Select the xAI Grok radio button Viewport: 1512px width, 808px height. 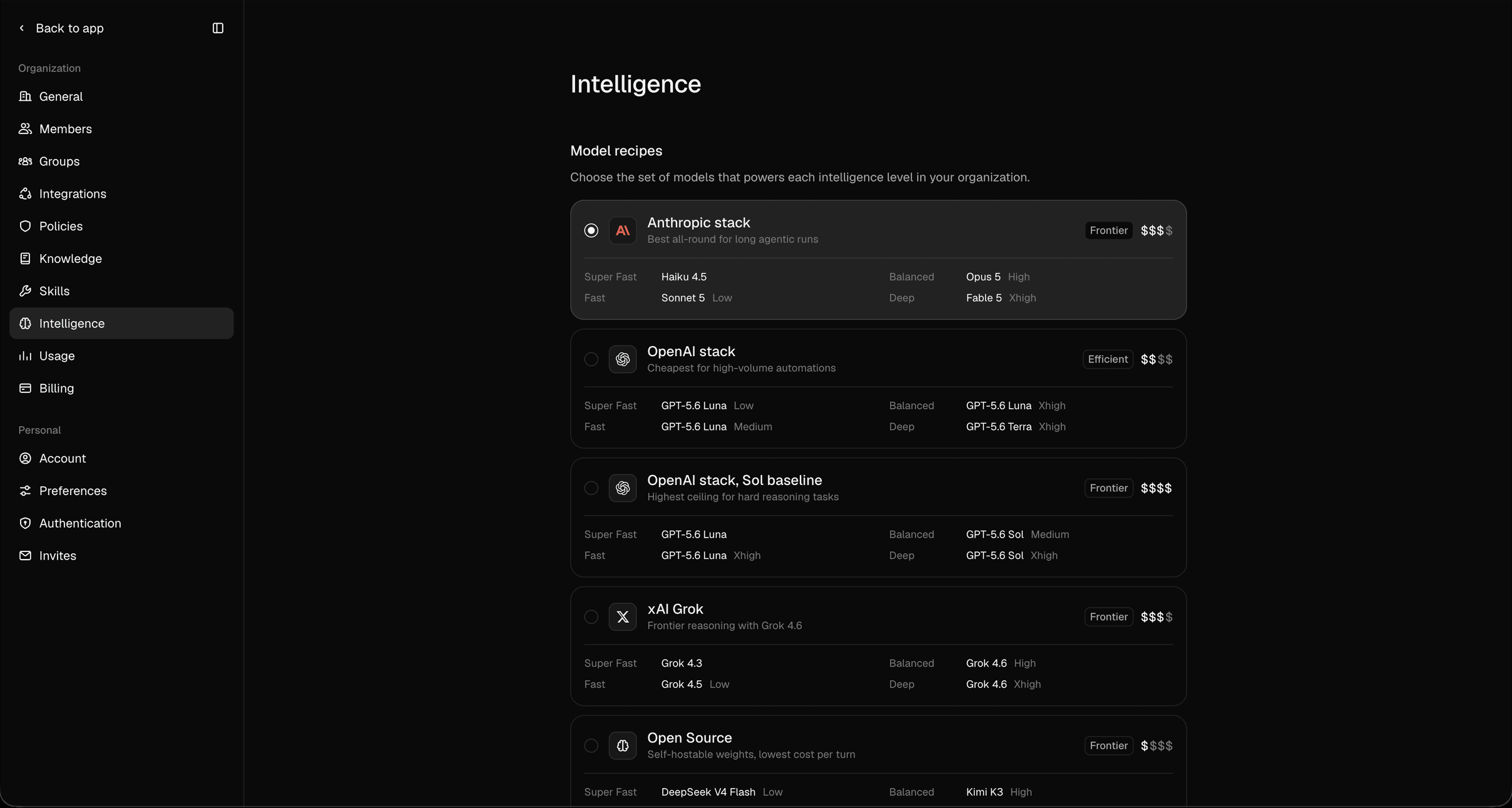point(591,617)
